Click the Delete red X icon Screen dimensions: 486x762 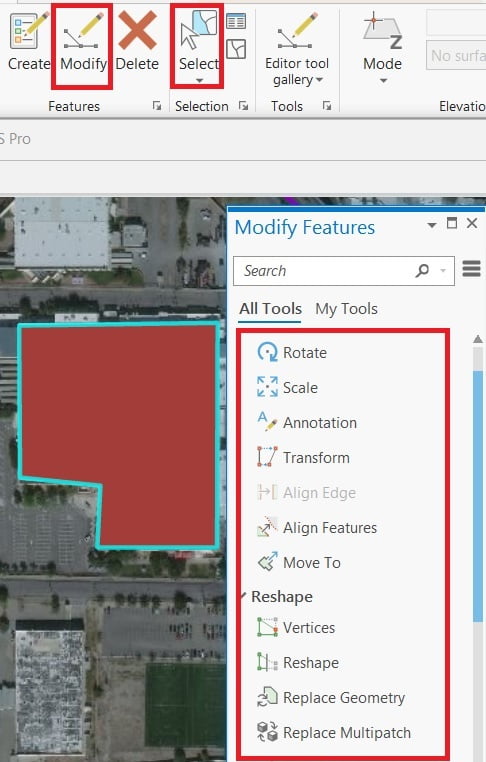138,31
